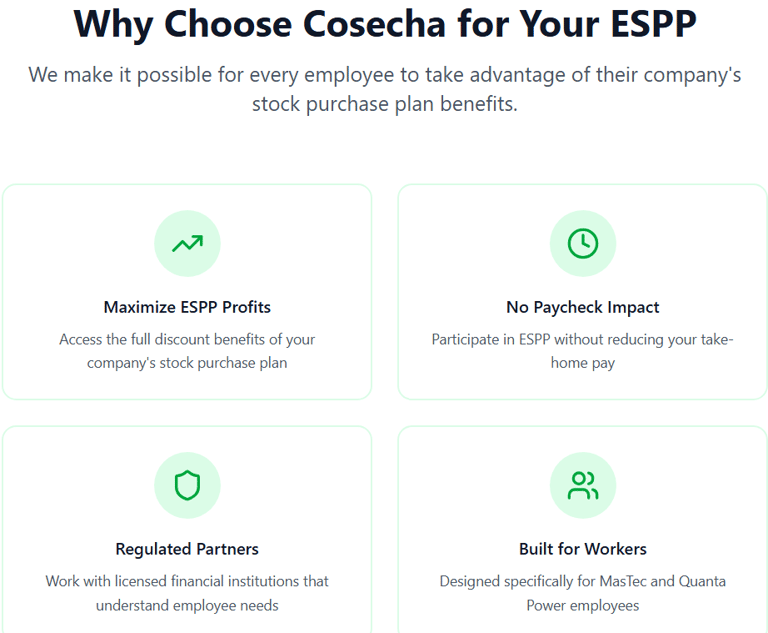768x633 pixels.
Task: Click the green circle behind the trend arrow
Action: 187,243
